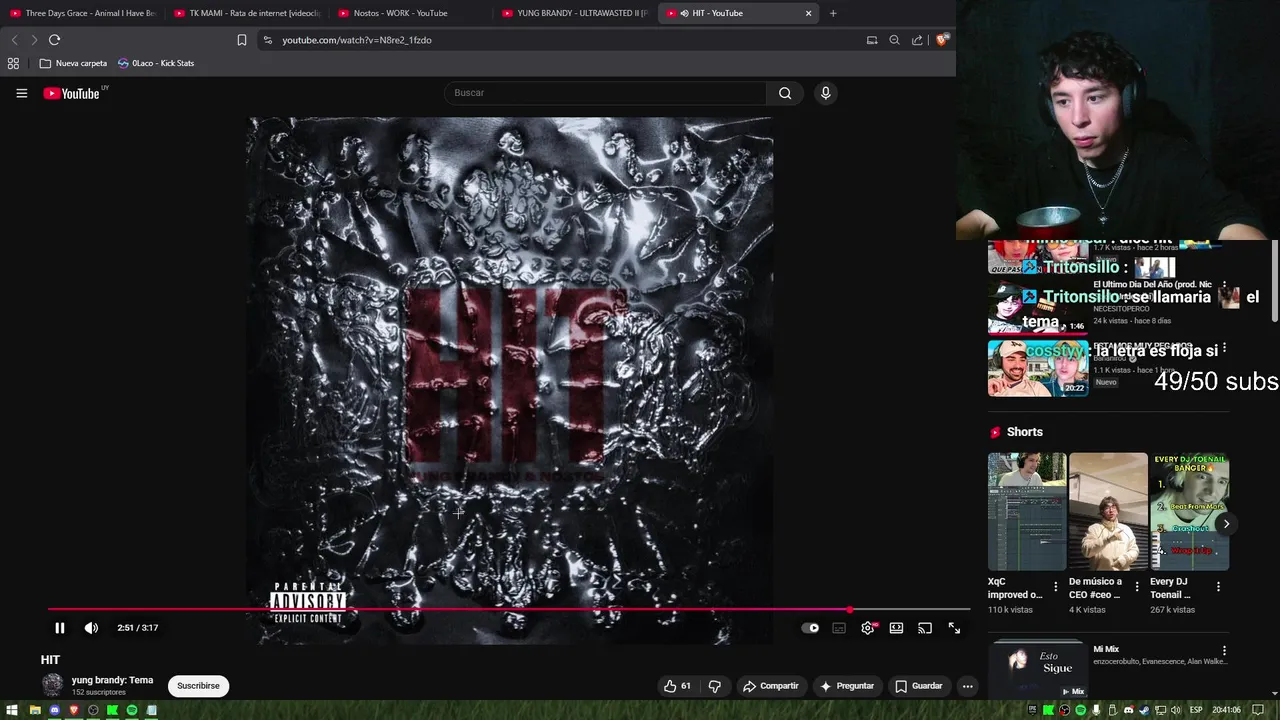
Task: Seek on the red video progress bar
Action: coord(509,609)
